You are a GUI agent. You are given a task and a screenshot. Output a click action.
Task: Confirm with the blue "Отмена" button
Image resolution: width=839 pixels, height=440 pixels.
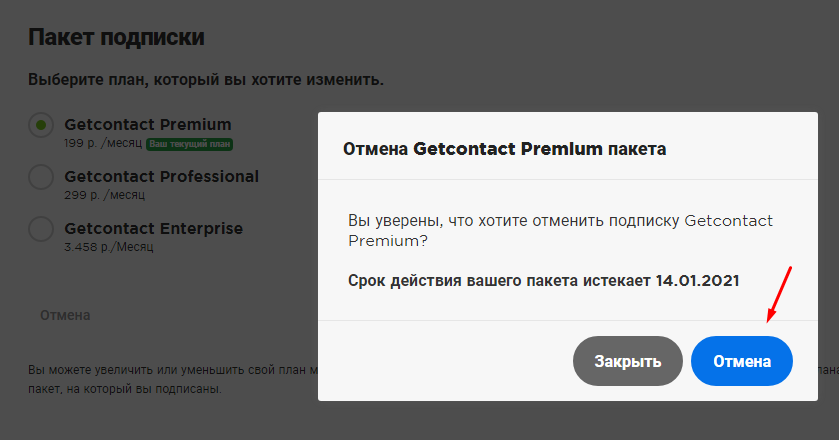point(741,361)
